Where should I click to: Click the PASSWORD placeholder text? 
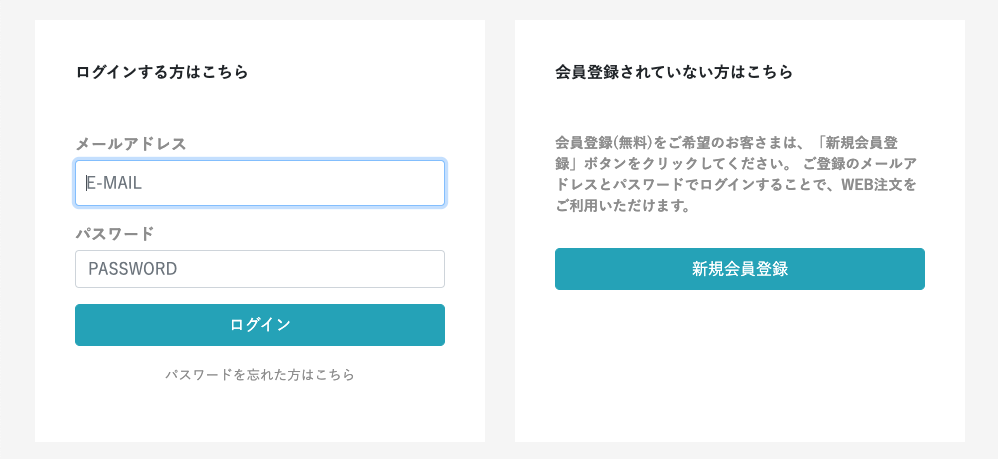coord(133,269)
